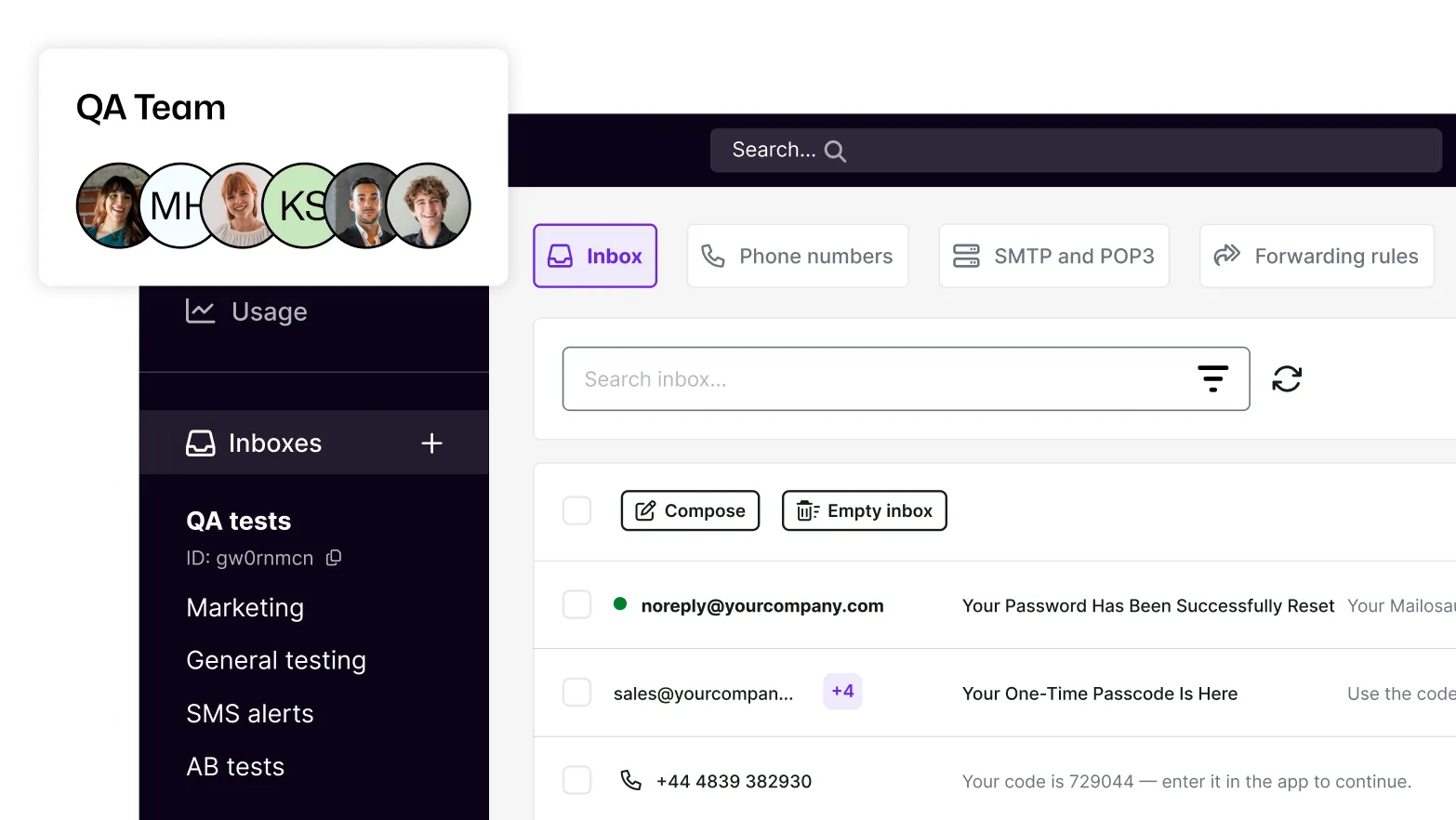The height and width of the screenshot is (820, 1456).
Task: Copy the QA tests inbox ID
Action: [x=334, y=558]
